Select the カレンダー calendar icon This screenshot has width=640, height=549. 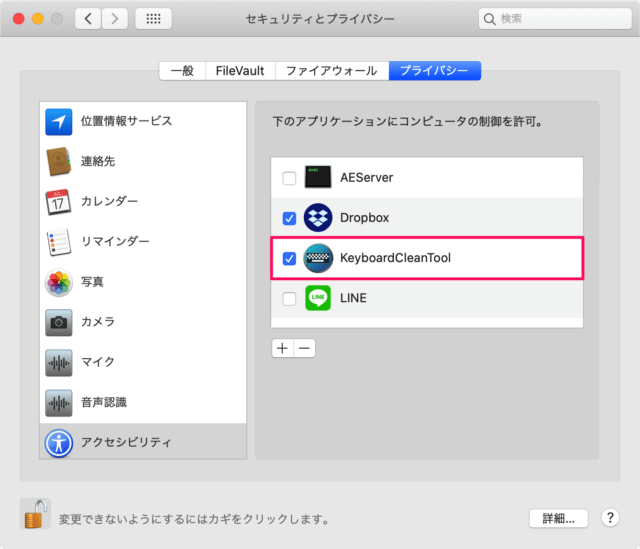point(58,202)
